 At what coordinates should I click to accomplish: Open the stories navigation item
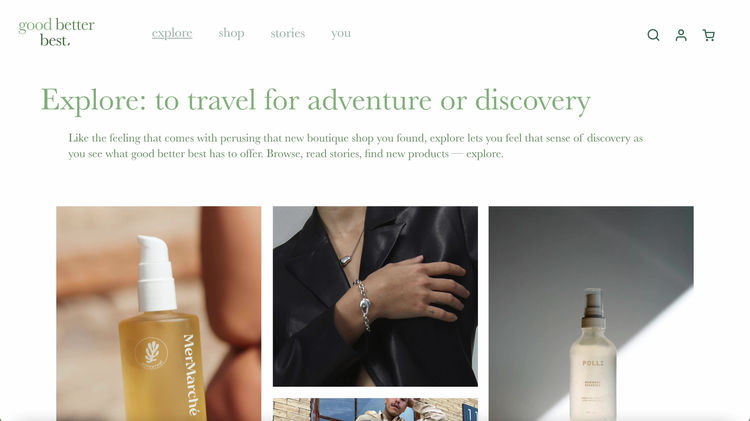(287, 33)
